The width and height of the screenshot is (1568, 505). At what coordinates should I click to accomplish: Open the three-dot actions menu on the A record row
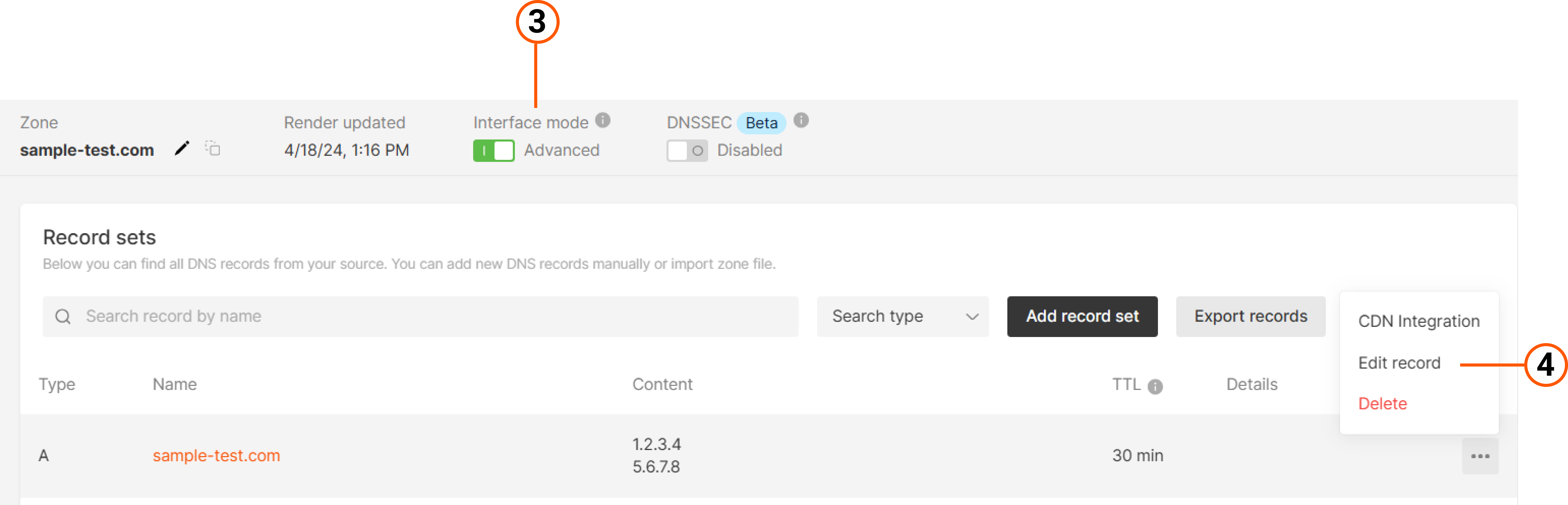click(x=1480, y=455)
